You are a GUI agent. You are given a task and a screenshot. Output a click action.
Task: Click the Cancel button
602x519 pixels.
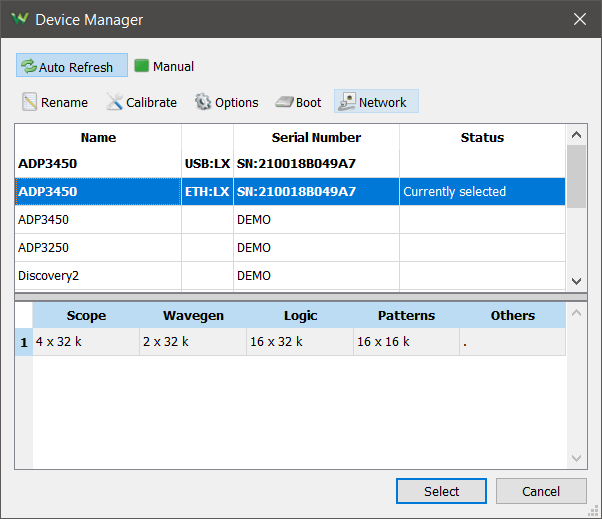541,491
